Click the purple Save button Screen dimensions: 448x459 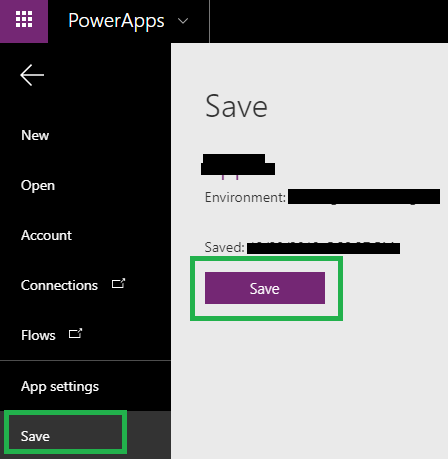265,288
